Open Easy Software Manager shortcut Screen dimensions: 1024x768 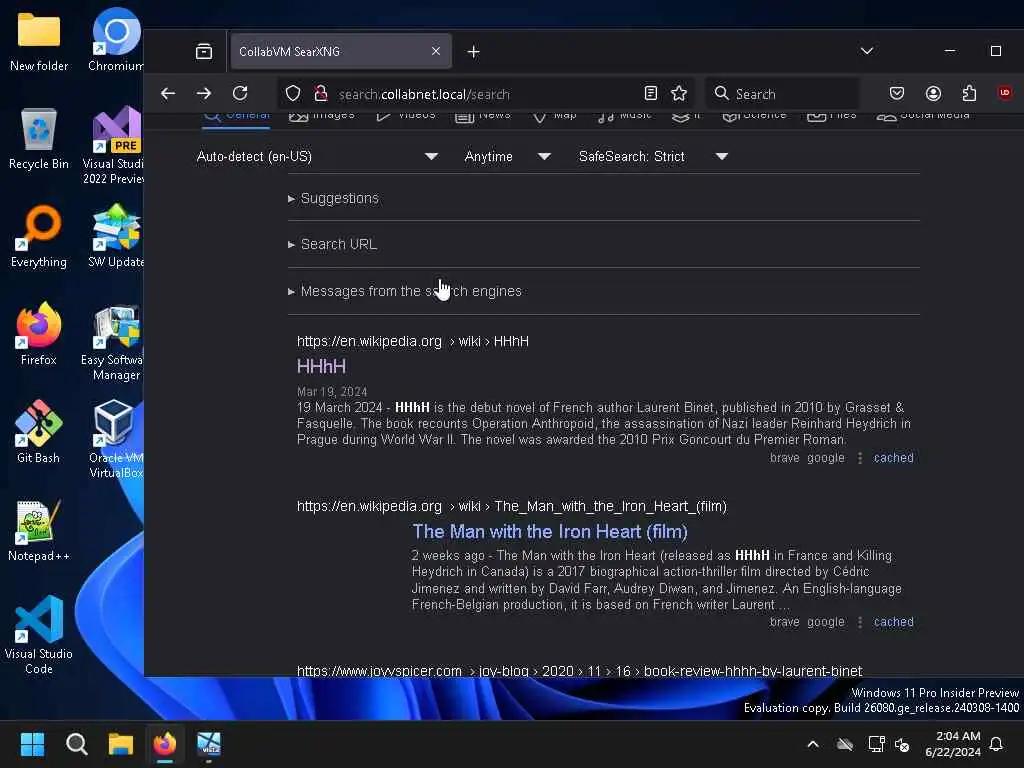[x=113, y=342]
